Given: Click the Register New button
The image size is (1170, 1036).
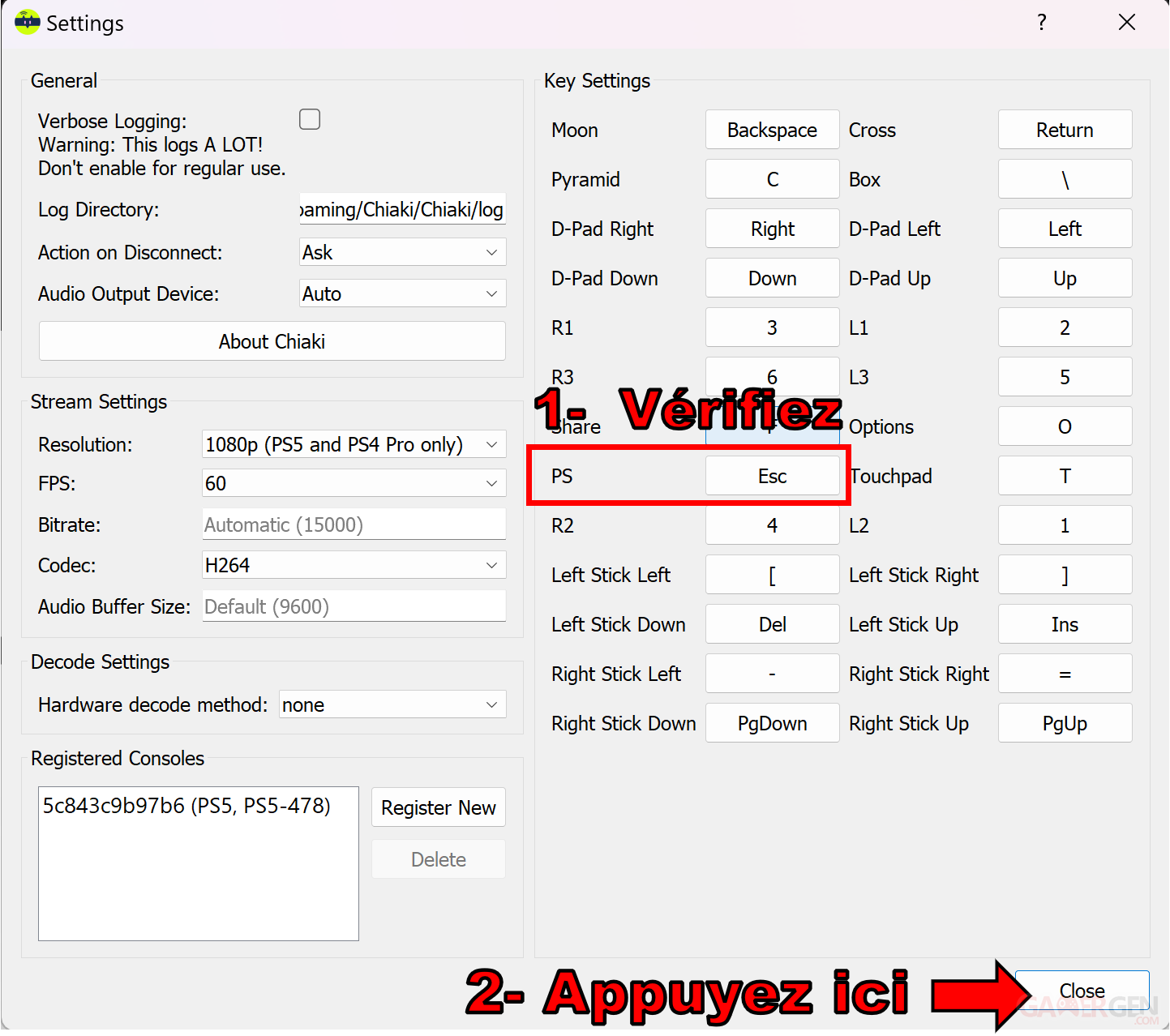Looking at the screenshot, I should 439,807.
